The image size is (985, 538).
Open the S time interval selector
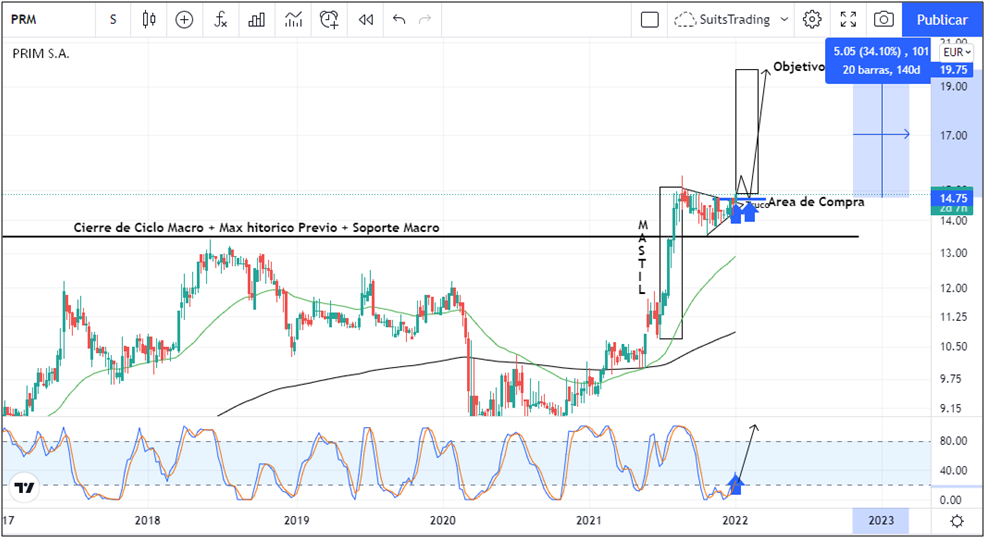click(x=113, y=19)
